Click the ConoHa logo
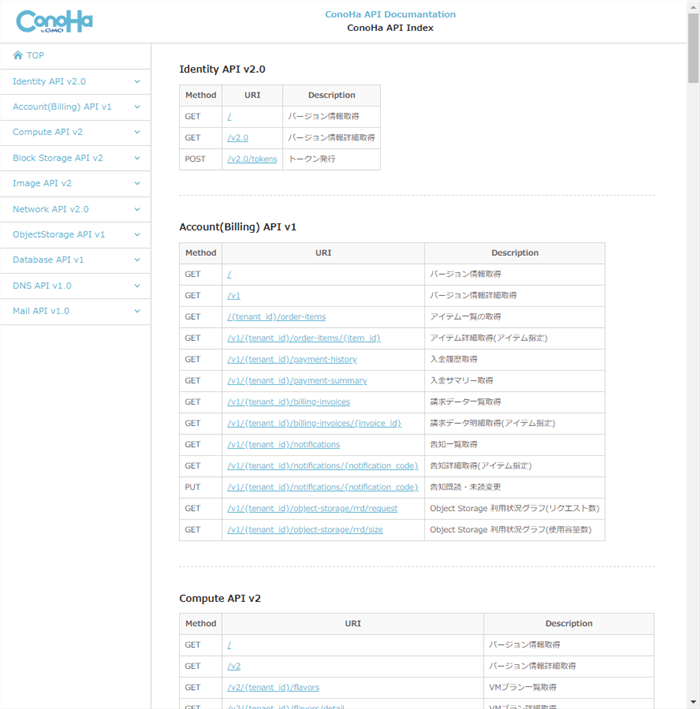 click(x=53, y=21)
